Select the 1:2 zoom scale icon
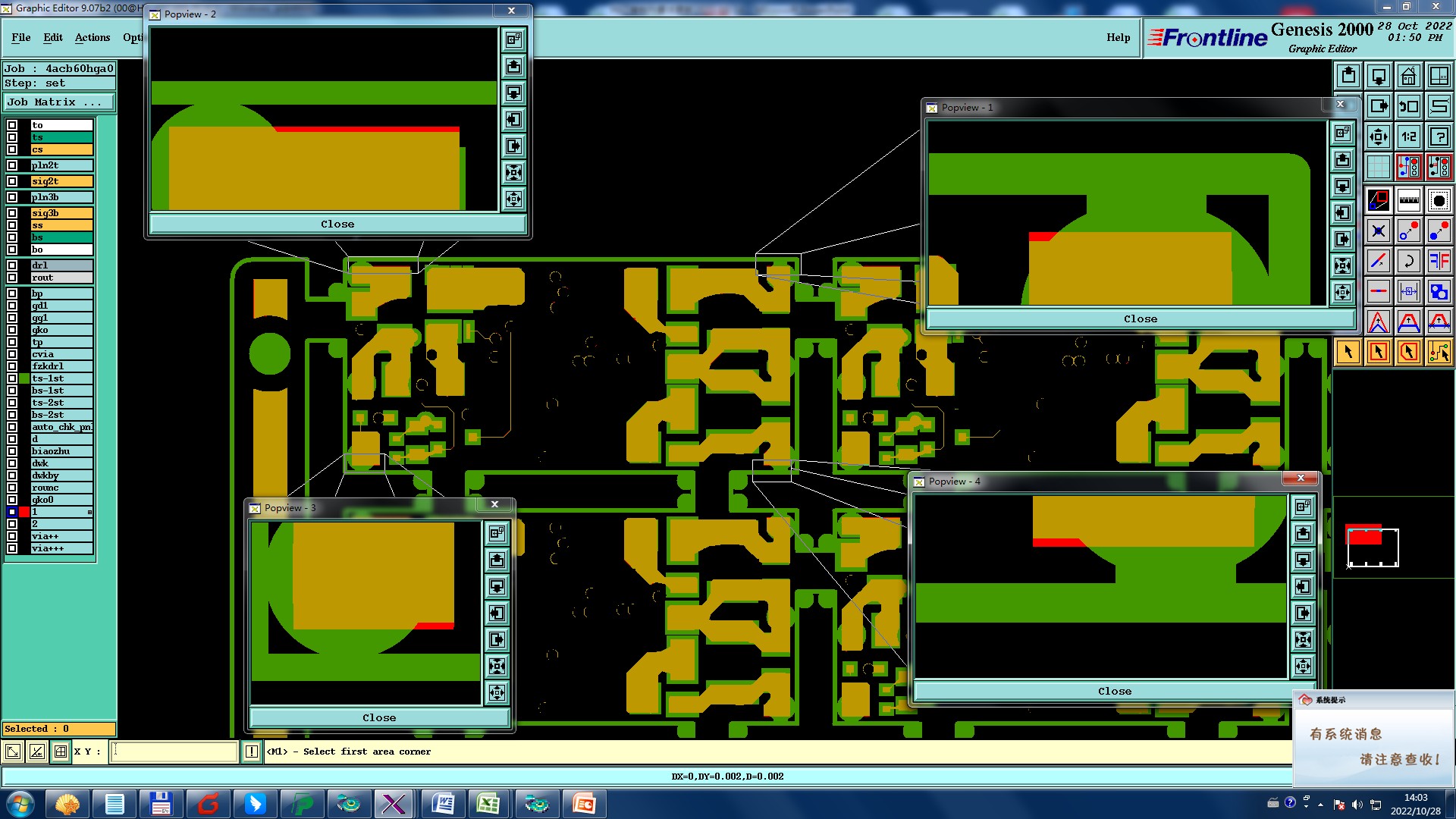This screenshot has height=819, width=1456. click(1408, 136)
